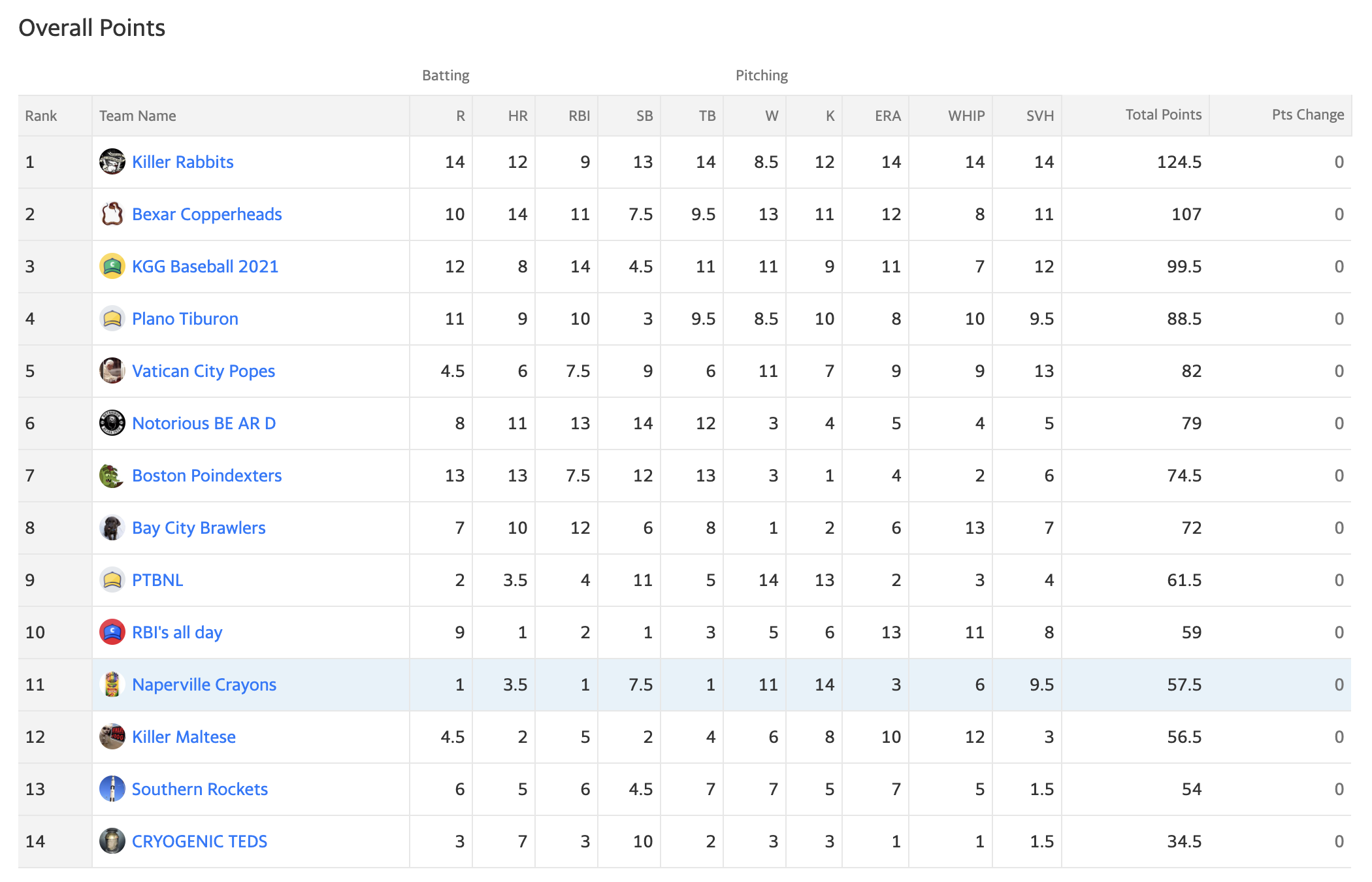Viewport: 1372px width, 882px height.
Task: Click the KGG Baseball 2021 cap icon
Action: [112, 266]
